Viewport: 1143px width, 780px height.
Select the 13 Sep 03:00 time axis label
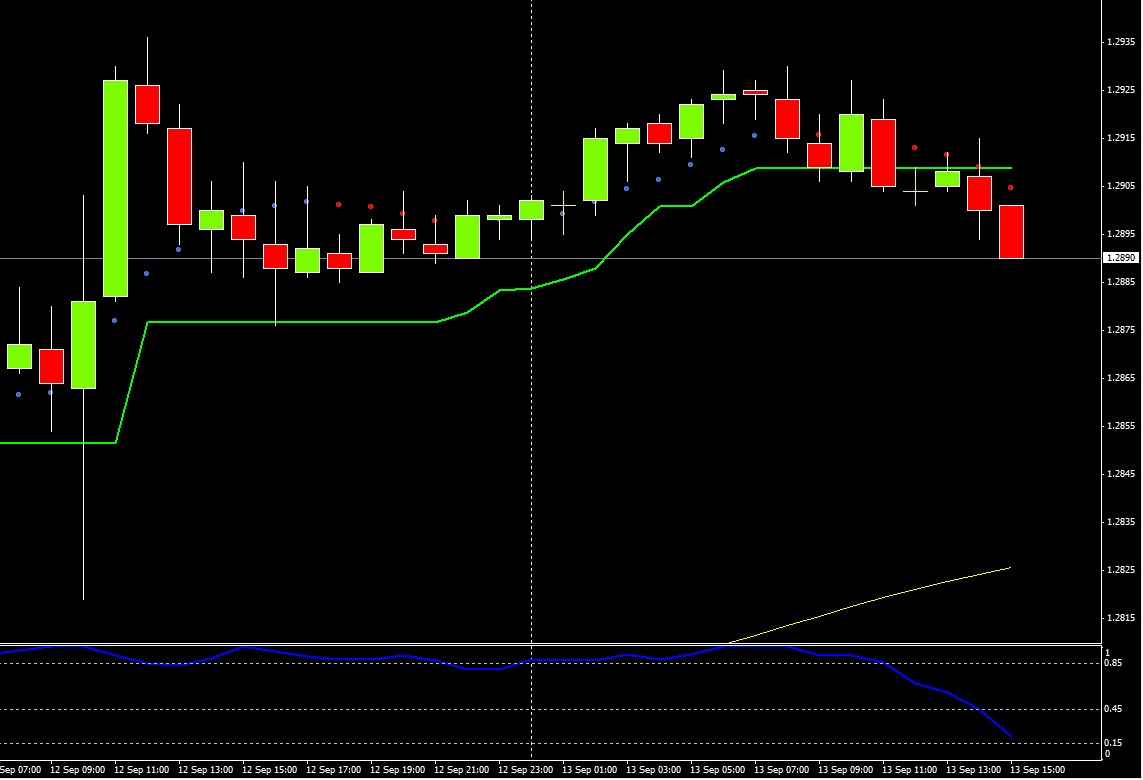pos(654,770)
